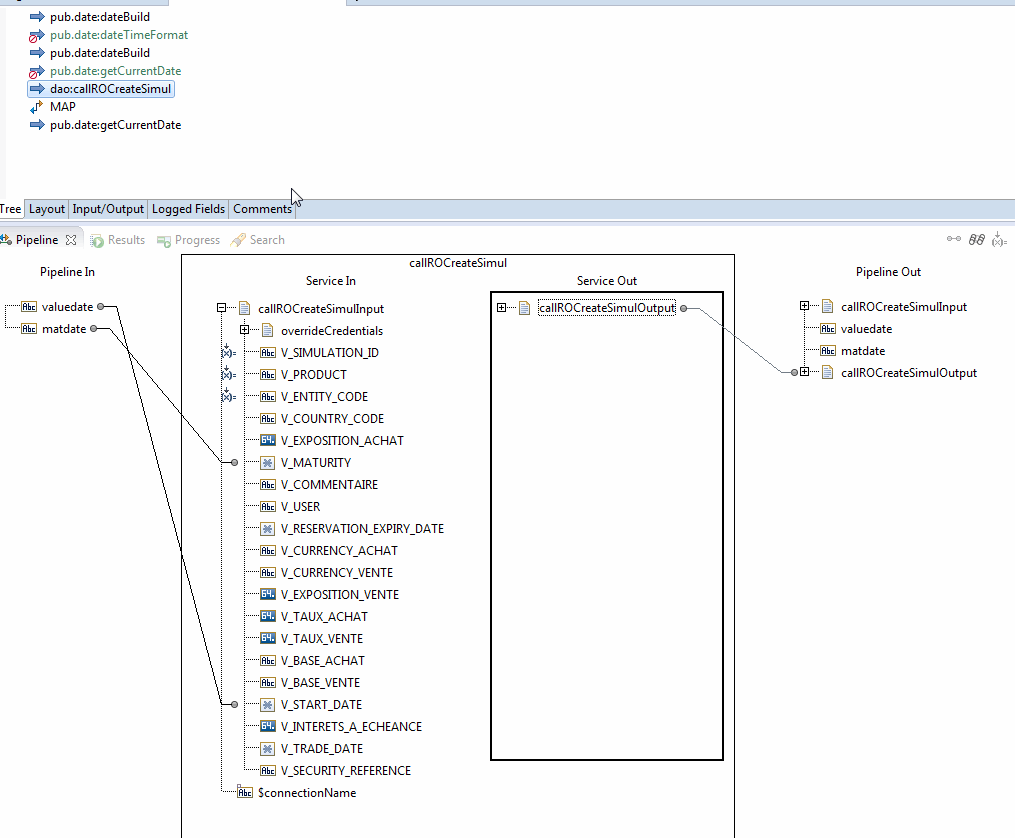
Task: Collapse the callROCreateSimulInput node in Service In
Action: [x=221, y=308]
